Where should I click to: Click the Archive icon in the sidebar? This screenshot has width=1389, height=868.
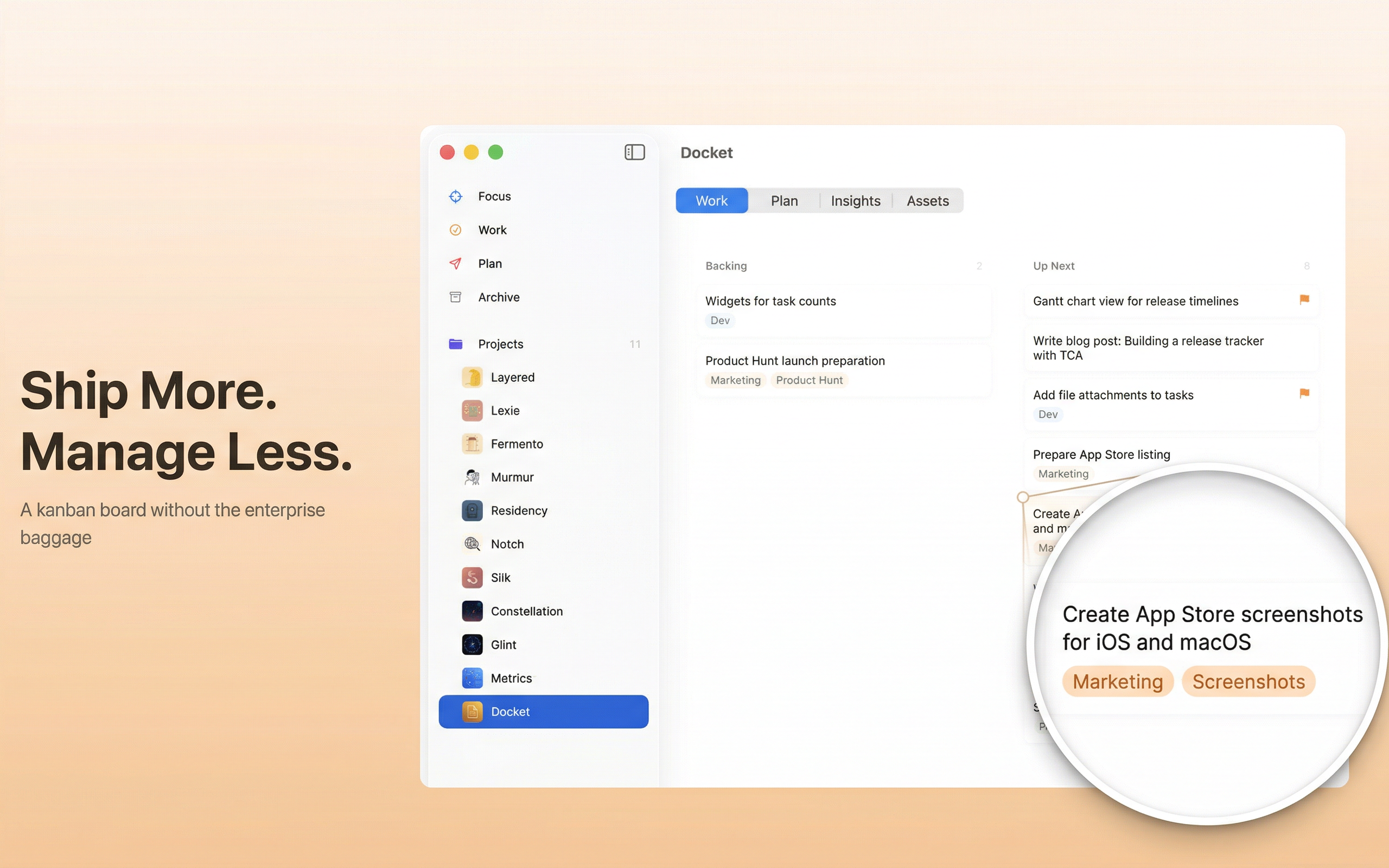pyautogui.click(x=455, y=297)
